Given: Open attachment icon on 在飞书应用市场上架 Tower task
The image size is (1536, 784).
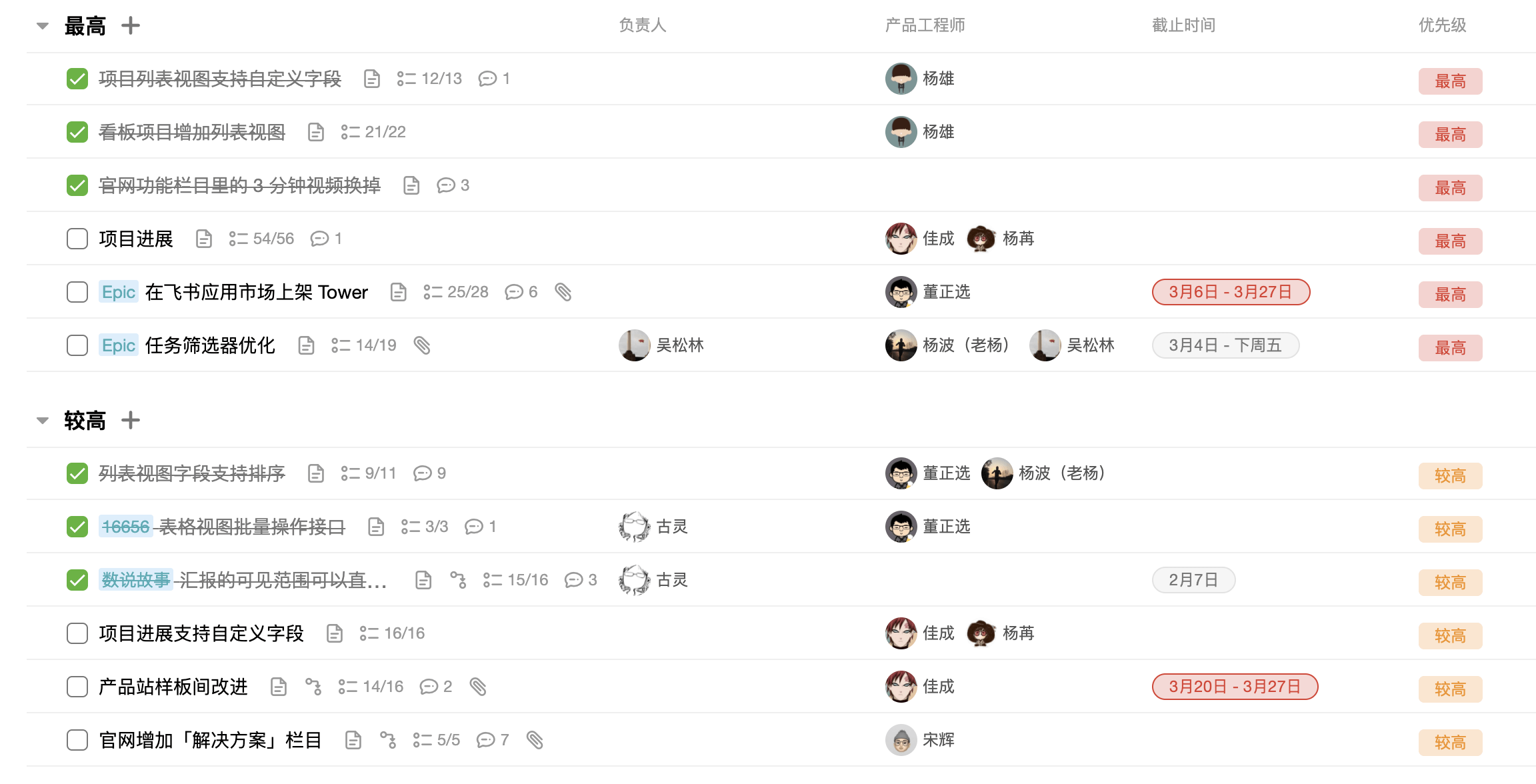Looking at the screenshot, I should 563,292.
